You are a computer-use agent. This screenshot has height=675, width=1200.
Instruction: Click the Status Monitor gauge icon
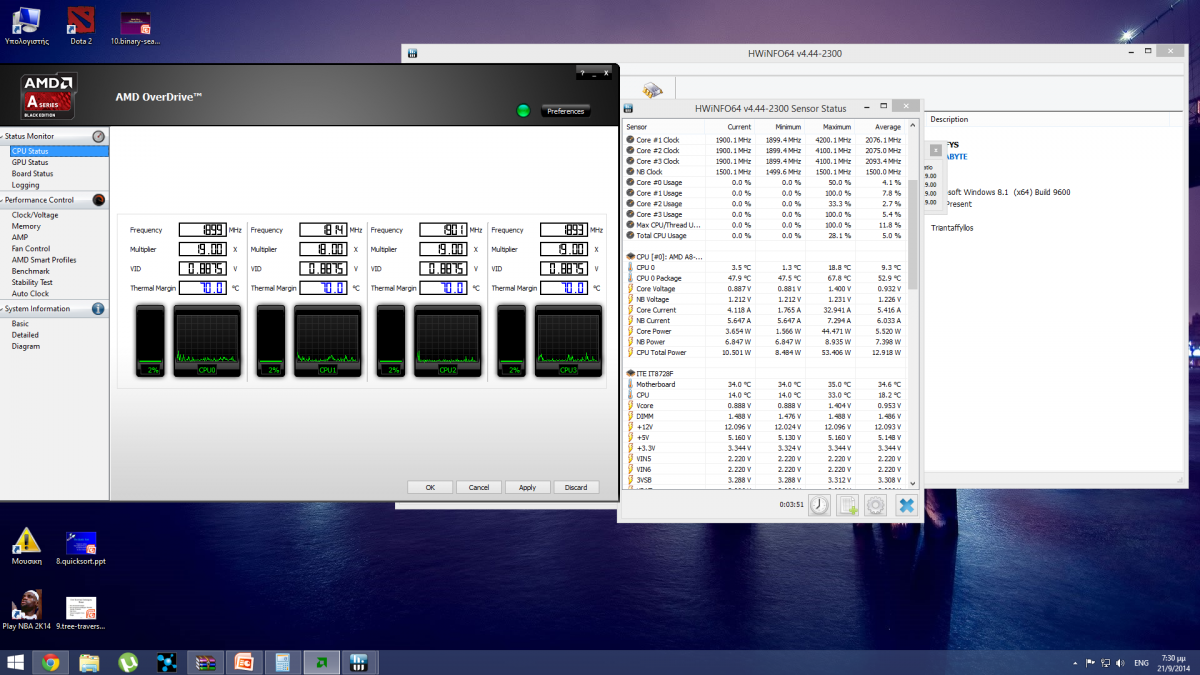point(98,136)
